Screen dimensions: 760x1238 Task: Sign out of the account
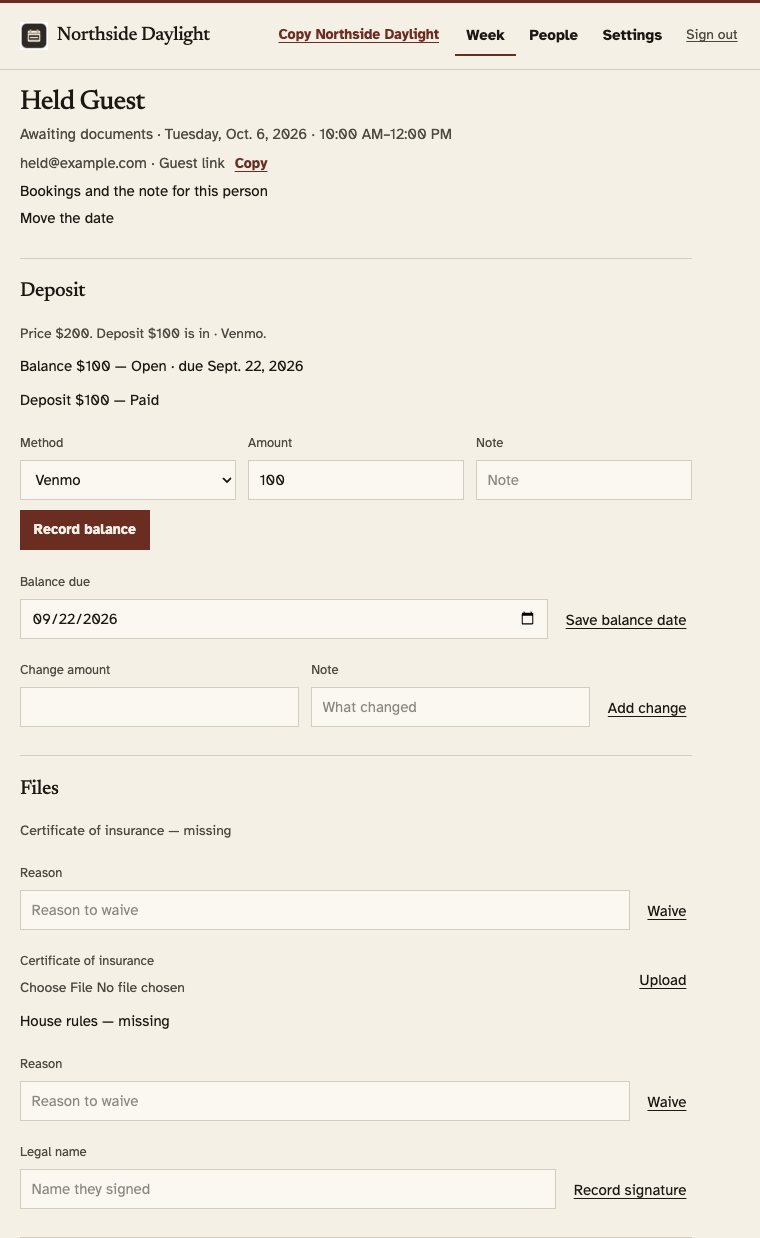712,35
